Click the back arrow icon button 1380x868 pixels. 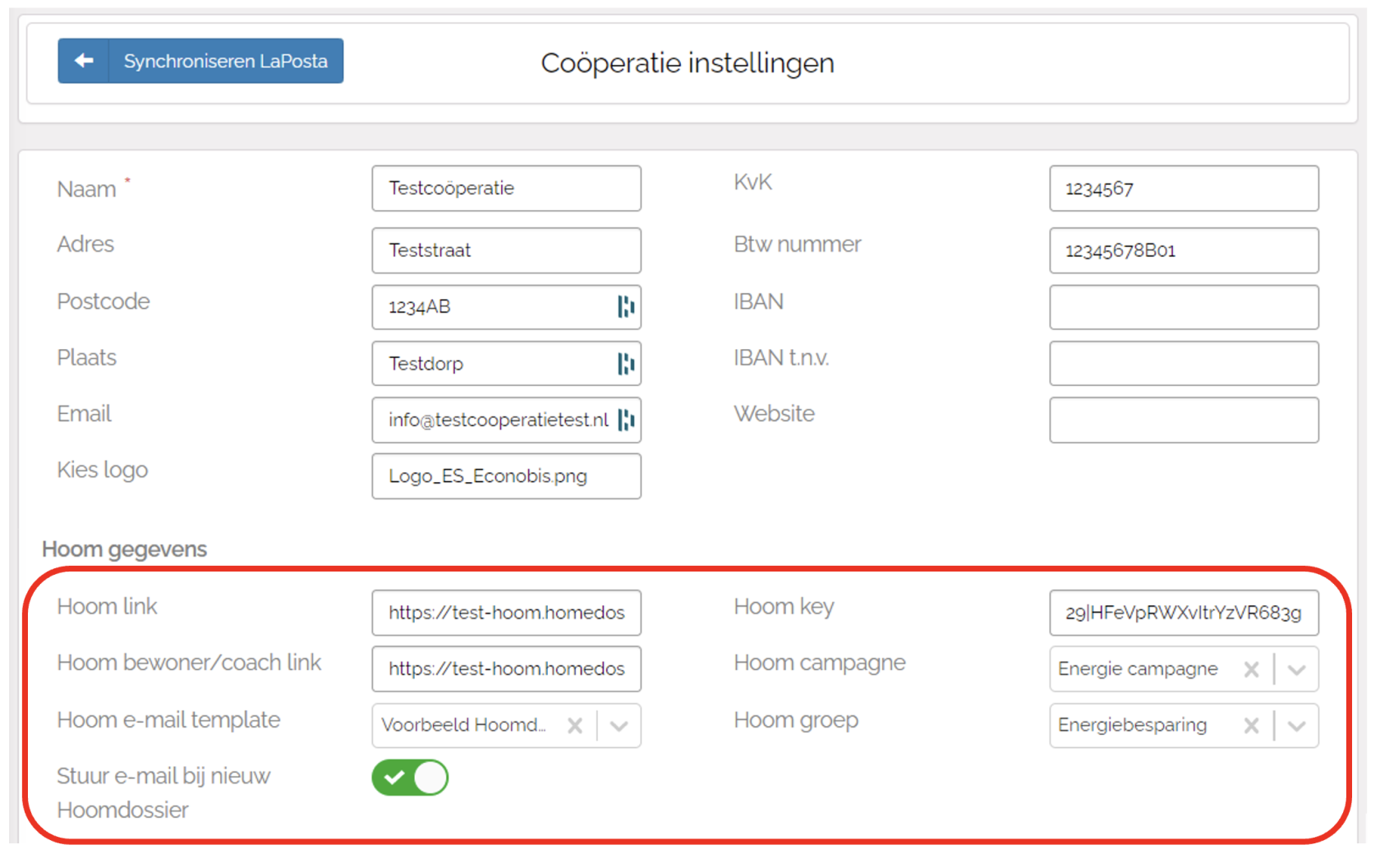83,61
